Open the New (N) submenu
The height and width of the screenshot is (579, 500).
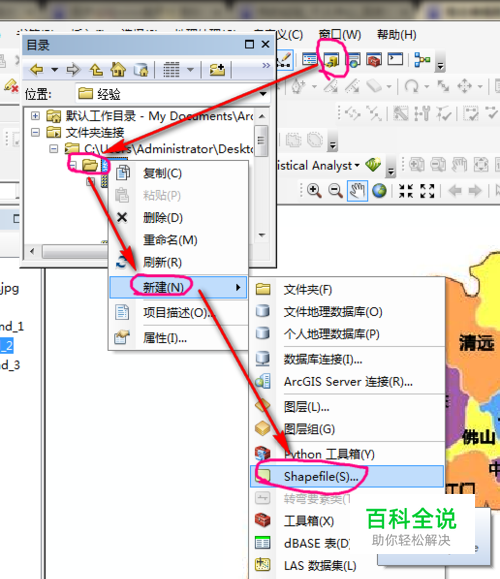coord(178,287)
